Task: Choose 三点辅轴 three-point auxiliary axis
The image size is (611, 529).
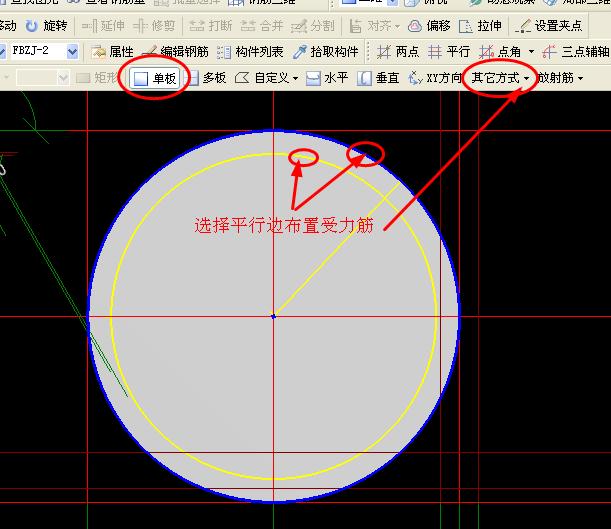Action: click(576, 51)
